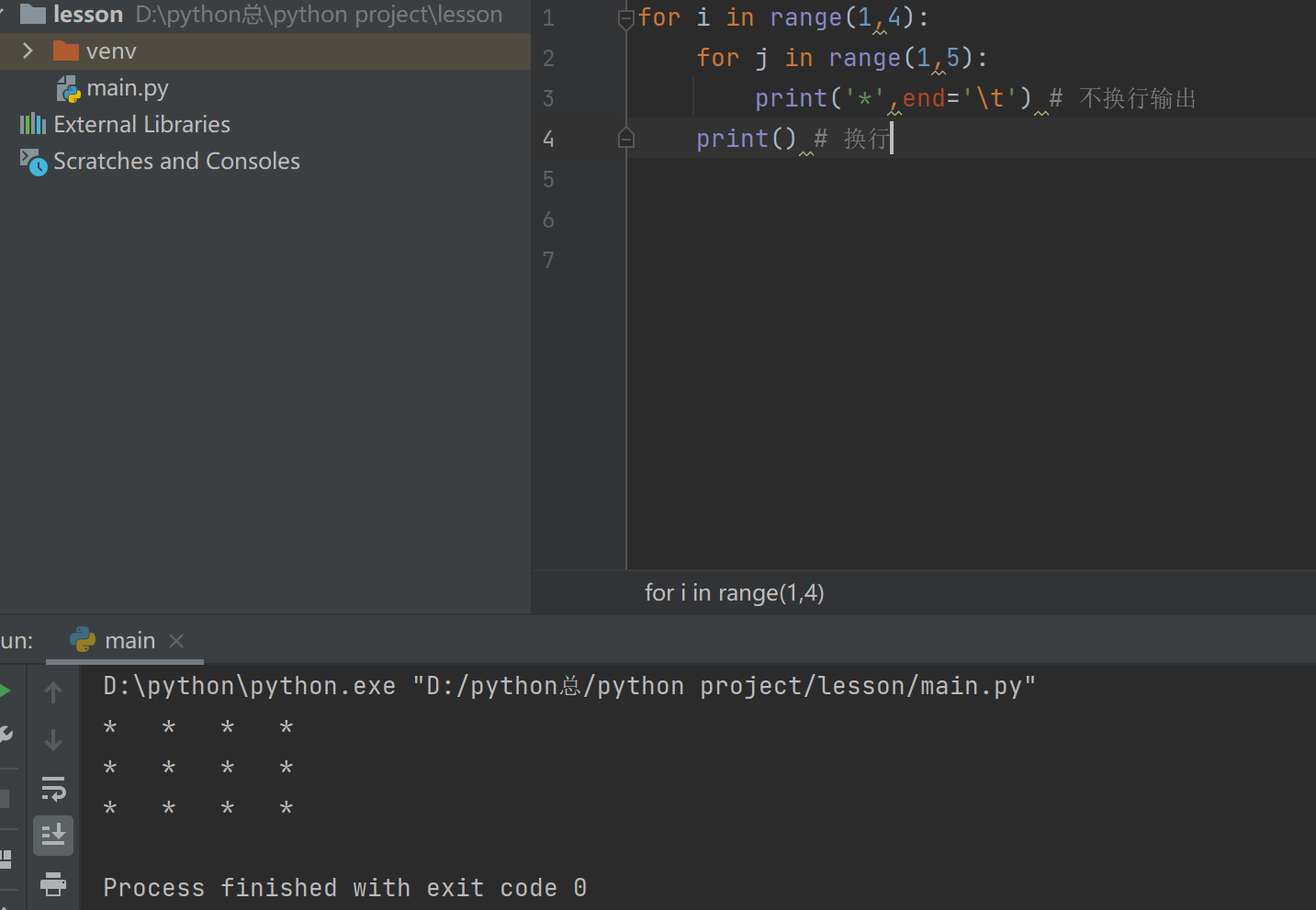Click the command line path in console output
Viewport: 1316px width, 910px height.
click(x=569, y=686)
